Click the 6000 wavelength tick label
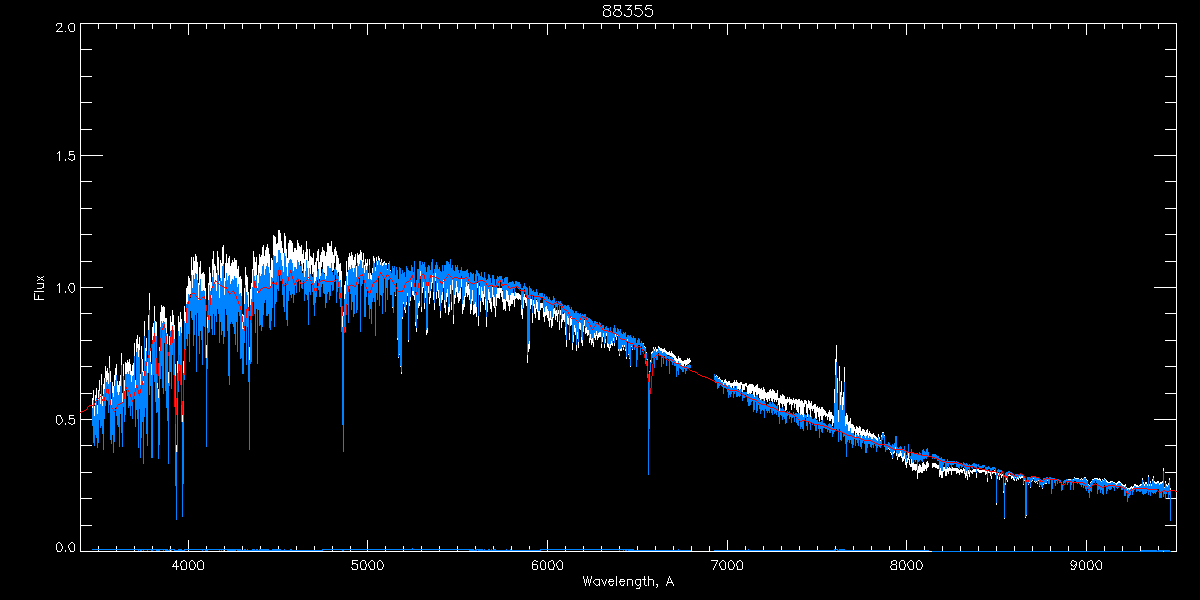1200x600 pixels. pyautogui.click(x=548, y=566)
